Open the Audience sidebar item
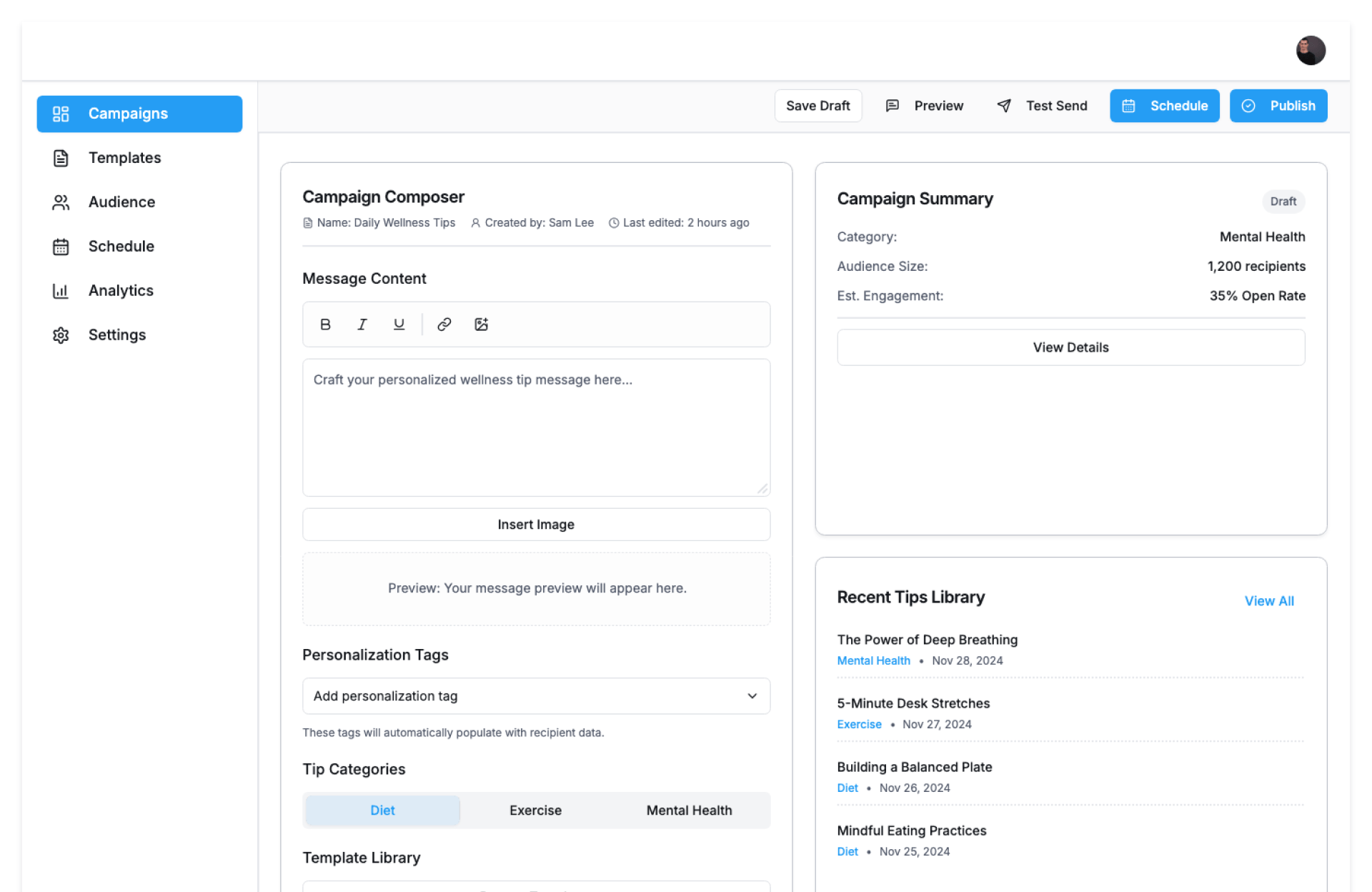 pyautogui.click(x=121, y=202)
